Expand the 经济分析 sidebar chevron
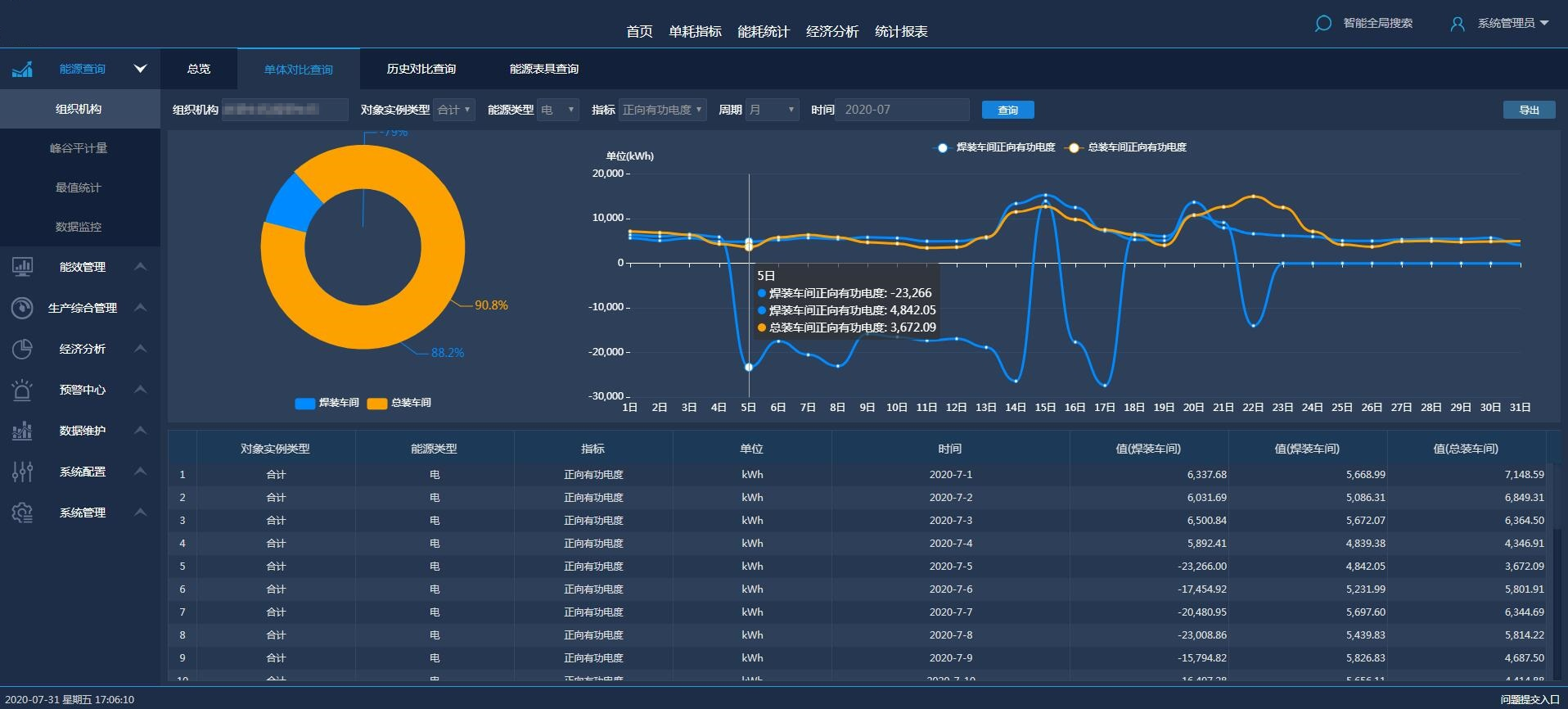 140,348
